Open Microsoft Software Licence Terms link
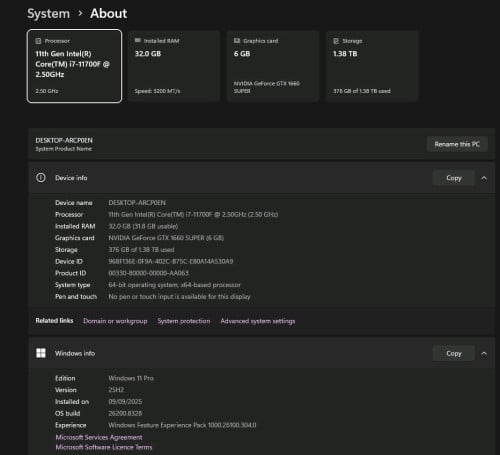Screen dimensions: 500x455 pyautogui.click(x=104, y=447)
